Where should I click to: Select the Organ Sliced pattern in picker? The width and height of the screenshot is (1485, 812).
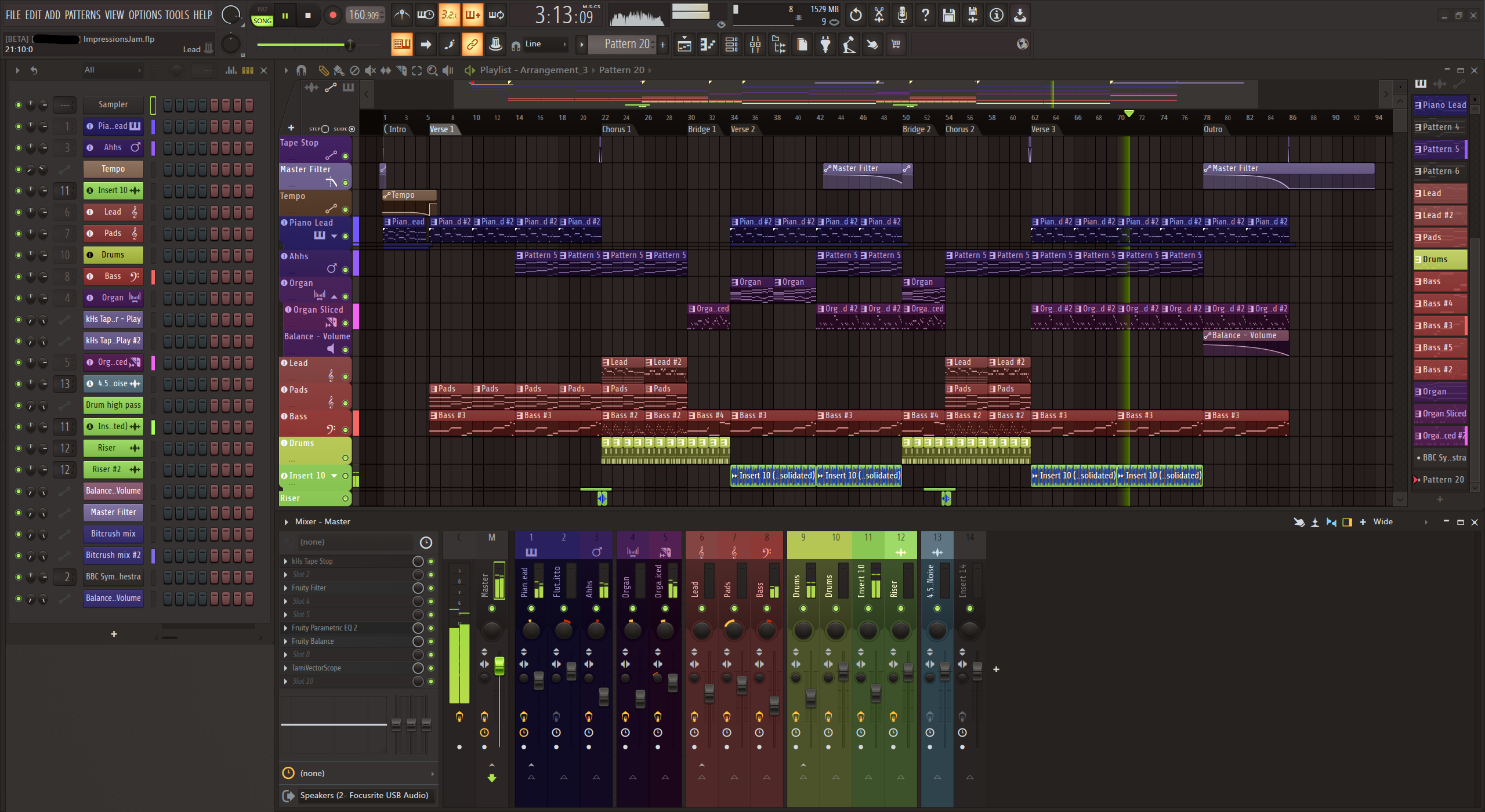1440,414
